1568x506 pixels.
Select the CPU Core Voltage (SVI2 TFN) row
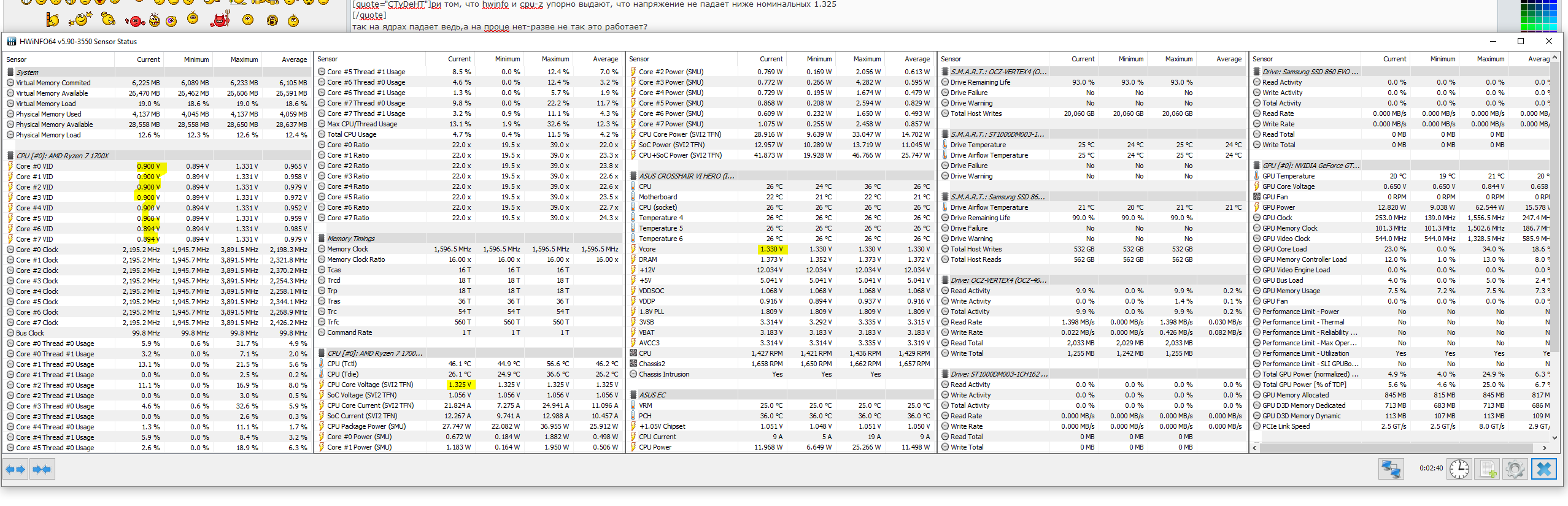[x=469, y=385]
